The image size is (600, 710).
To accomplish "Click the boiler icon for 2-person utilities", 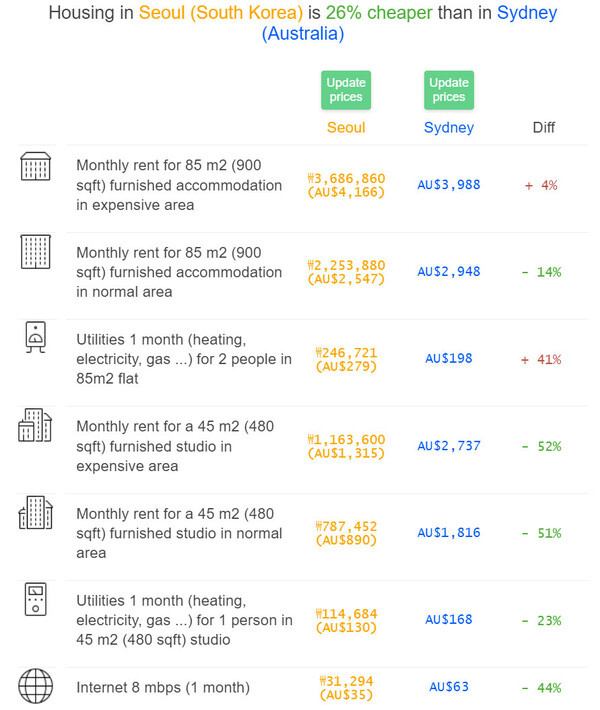I will [35, 337].
